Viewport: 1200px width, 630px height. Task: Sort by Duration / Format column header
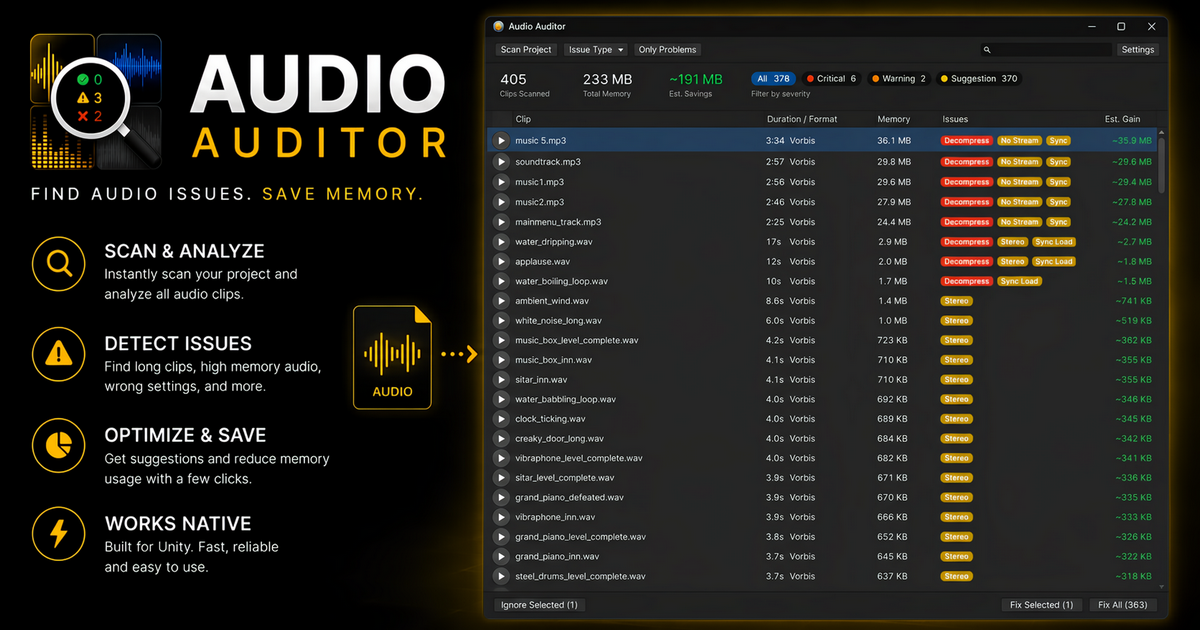tap(802, 119)
